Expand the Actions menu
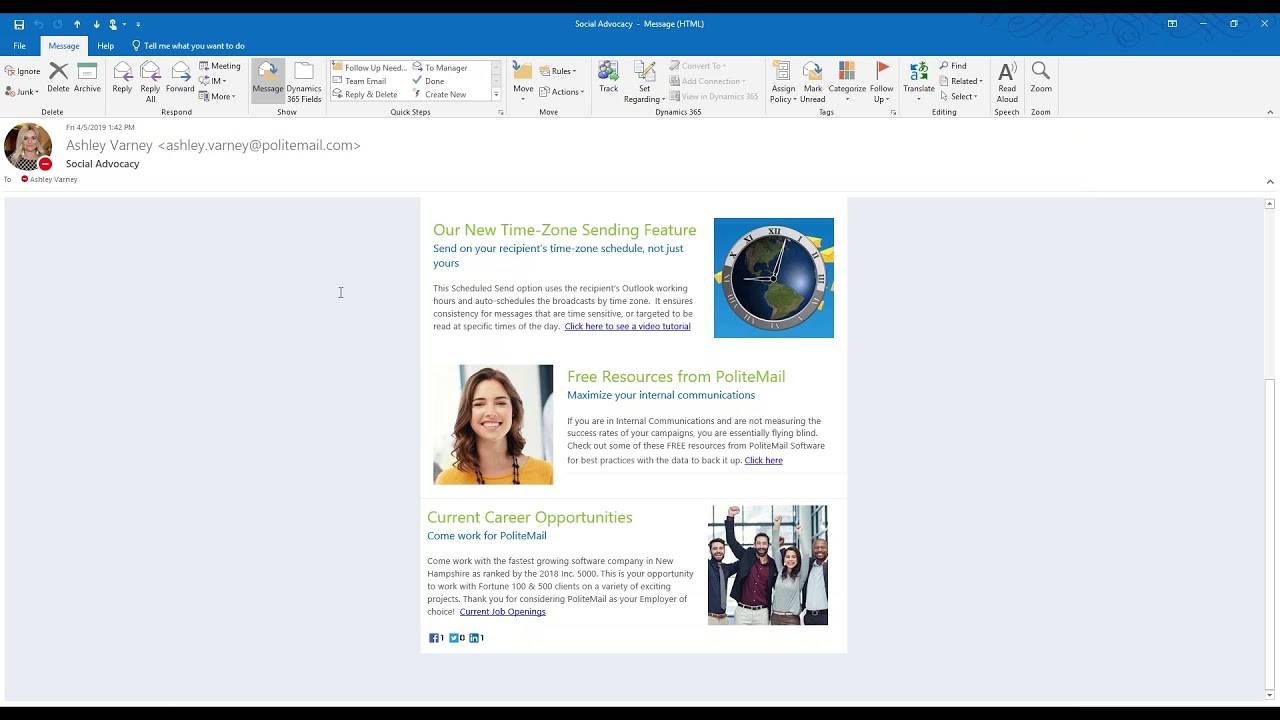This screenshot has height=720, width=1280. [563, 91]
